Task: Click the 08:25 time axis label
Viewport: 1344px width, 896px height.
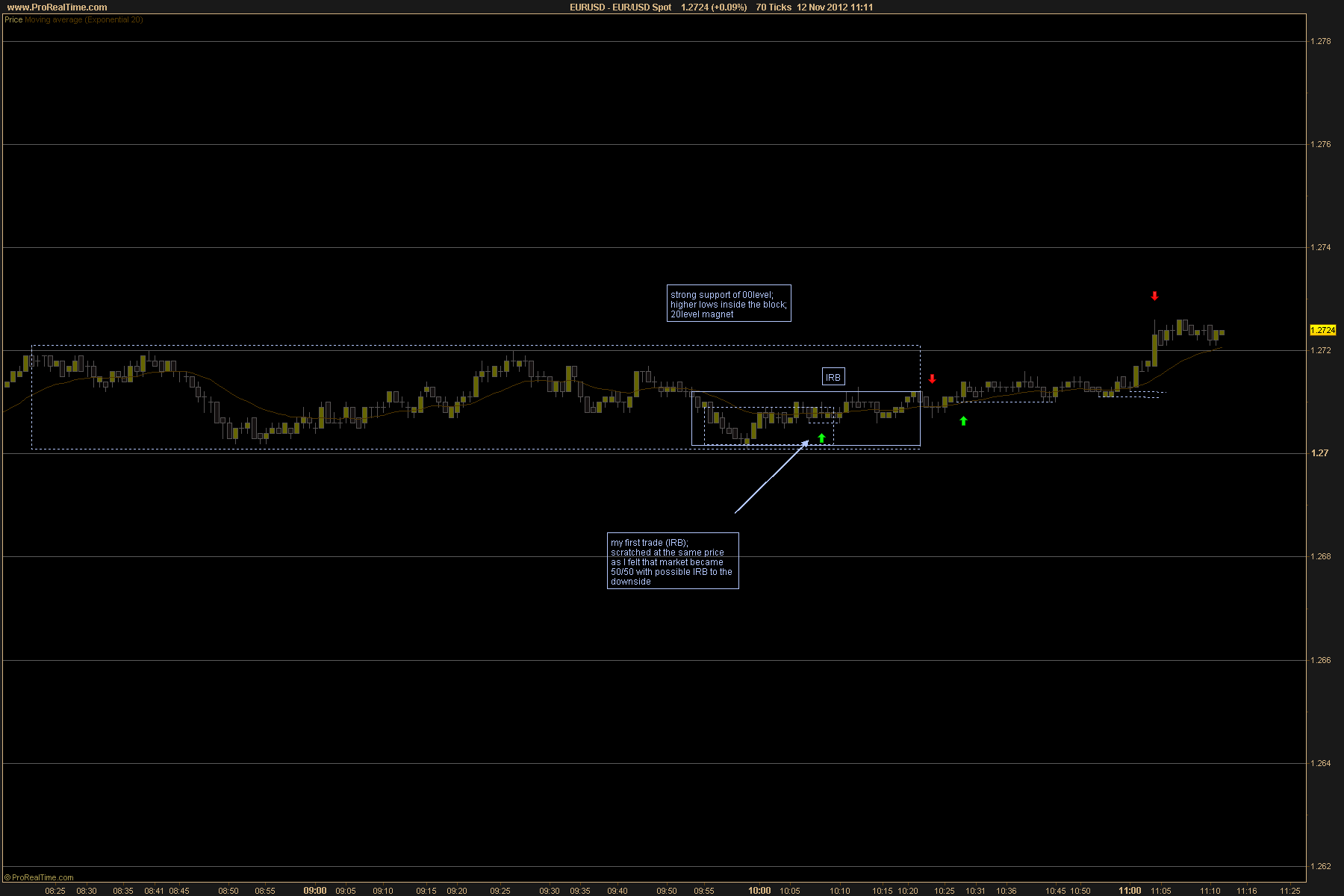Action: (55, 891)
